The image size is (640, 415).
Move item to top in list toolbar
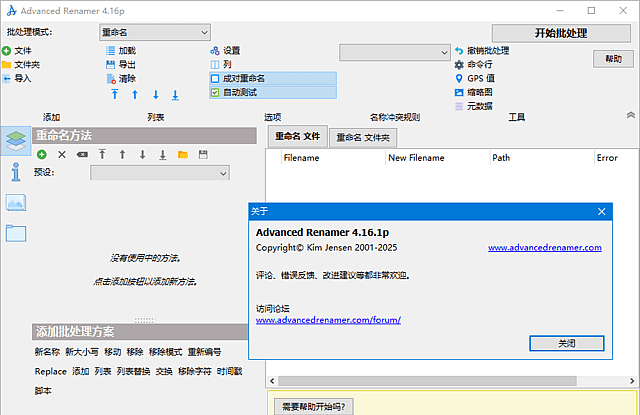point(115,95)
